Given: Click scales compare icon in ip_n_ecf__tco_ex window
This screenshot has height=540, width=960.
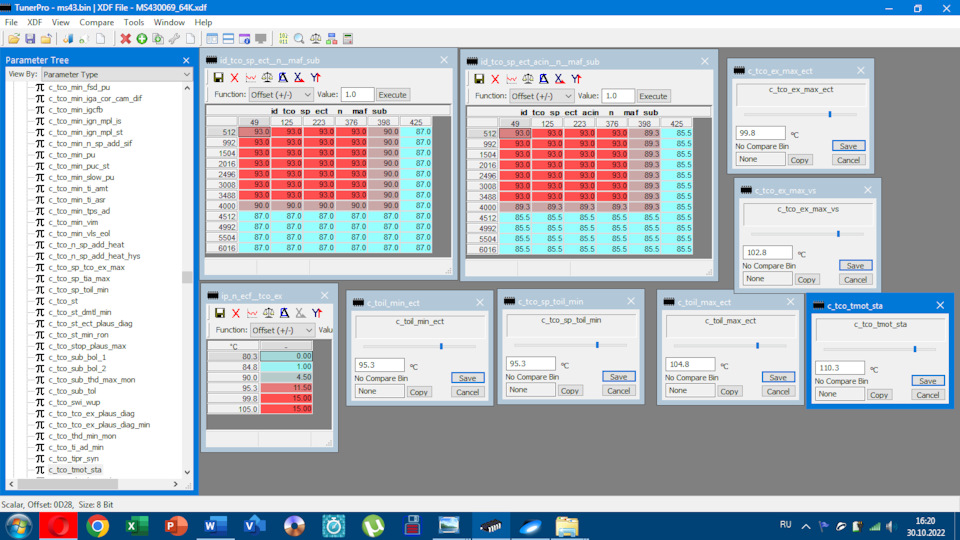Looking at the screenshot, I should click(268, 313).
